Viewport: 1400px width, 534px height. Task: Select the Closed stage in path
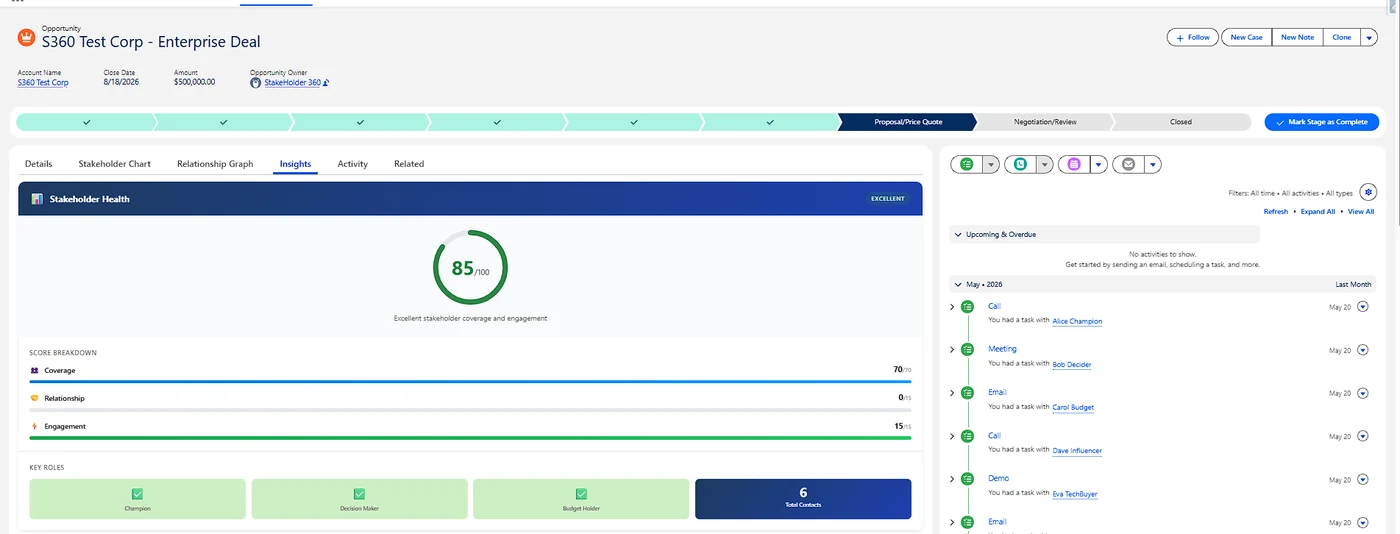tap(1181, 122)
